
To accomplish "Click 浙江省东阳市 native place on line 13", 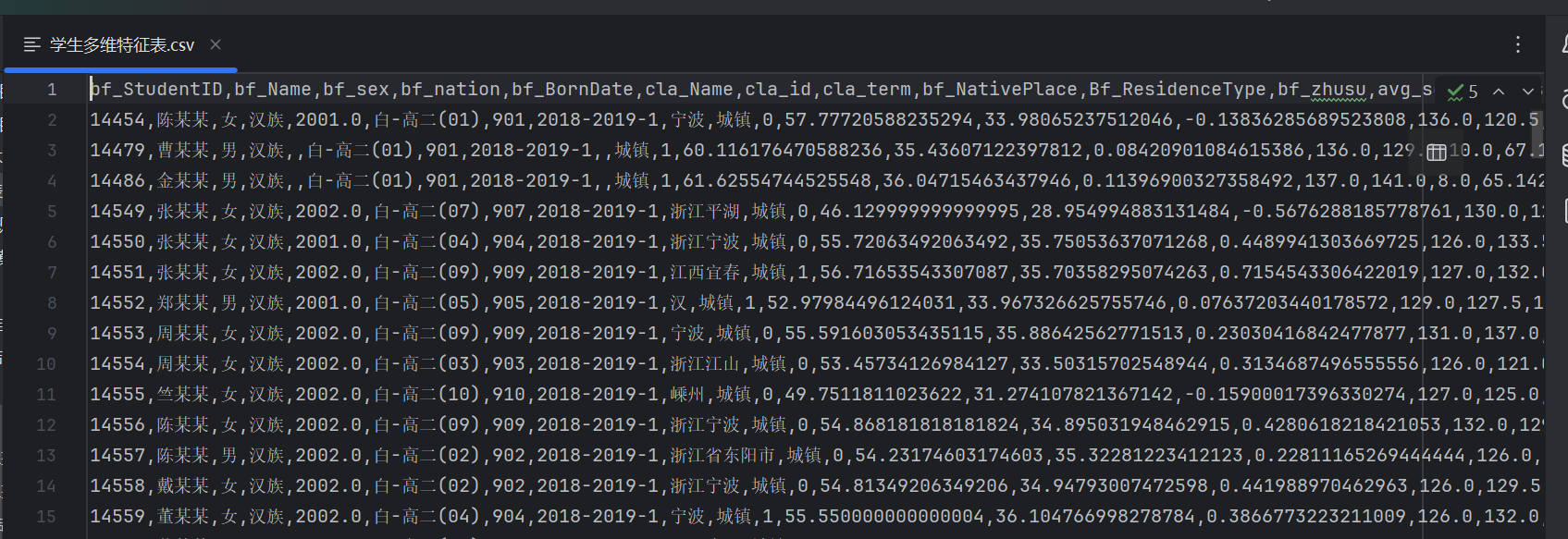I will tap(723, 456).
